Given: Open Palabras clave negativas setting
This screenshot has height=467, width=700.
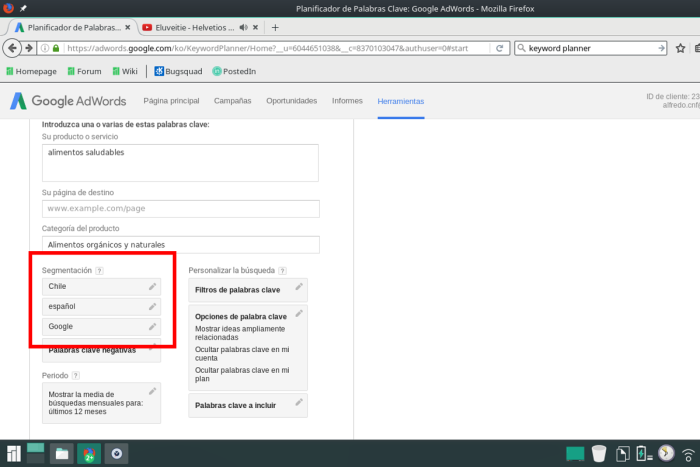Looking at the screenshot, I should click(x=101, y=350).
